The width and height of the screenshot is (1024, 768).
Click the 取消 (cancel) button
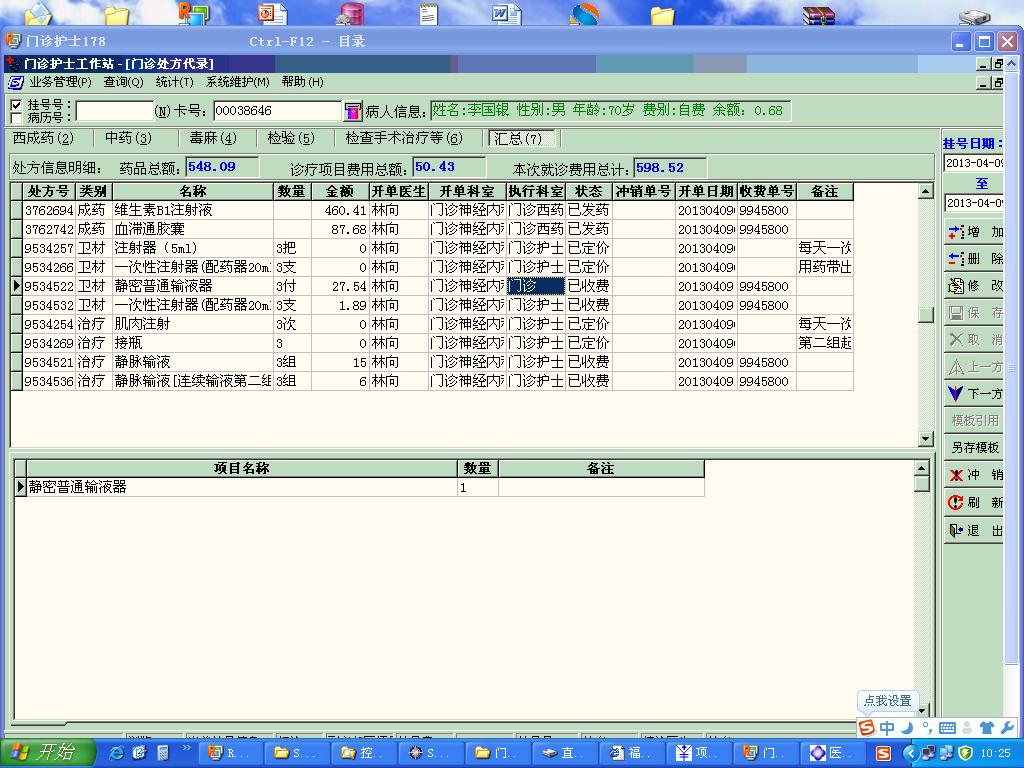point(974,340)
